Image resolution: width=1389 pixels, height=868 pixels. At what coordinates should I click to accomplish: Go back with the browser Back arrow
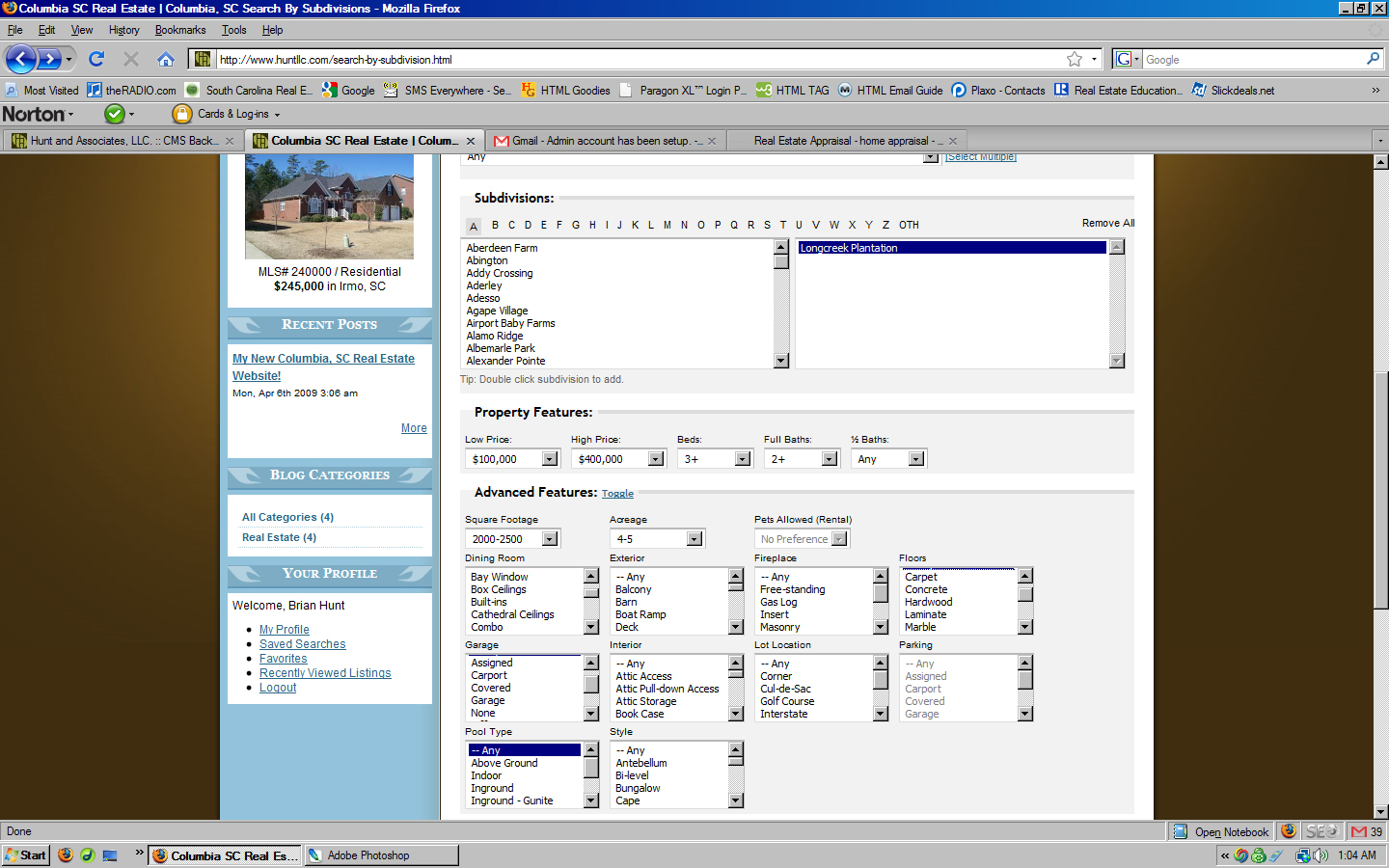[x=20, y=59]
